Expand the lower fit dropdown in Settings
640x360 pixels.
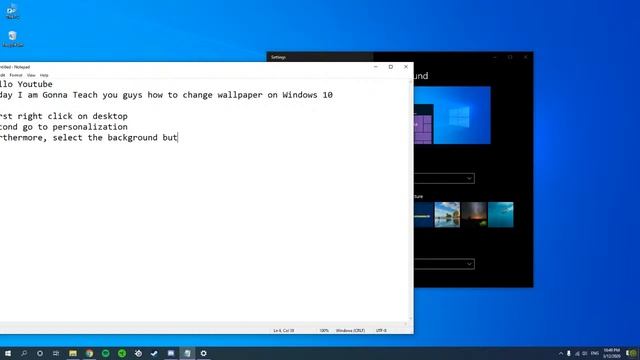[x=444, y=264]
